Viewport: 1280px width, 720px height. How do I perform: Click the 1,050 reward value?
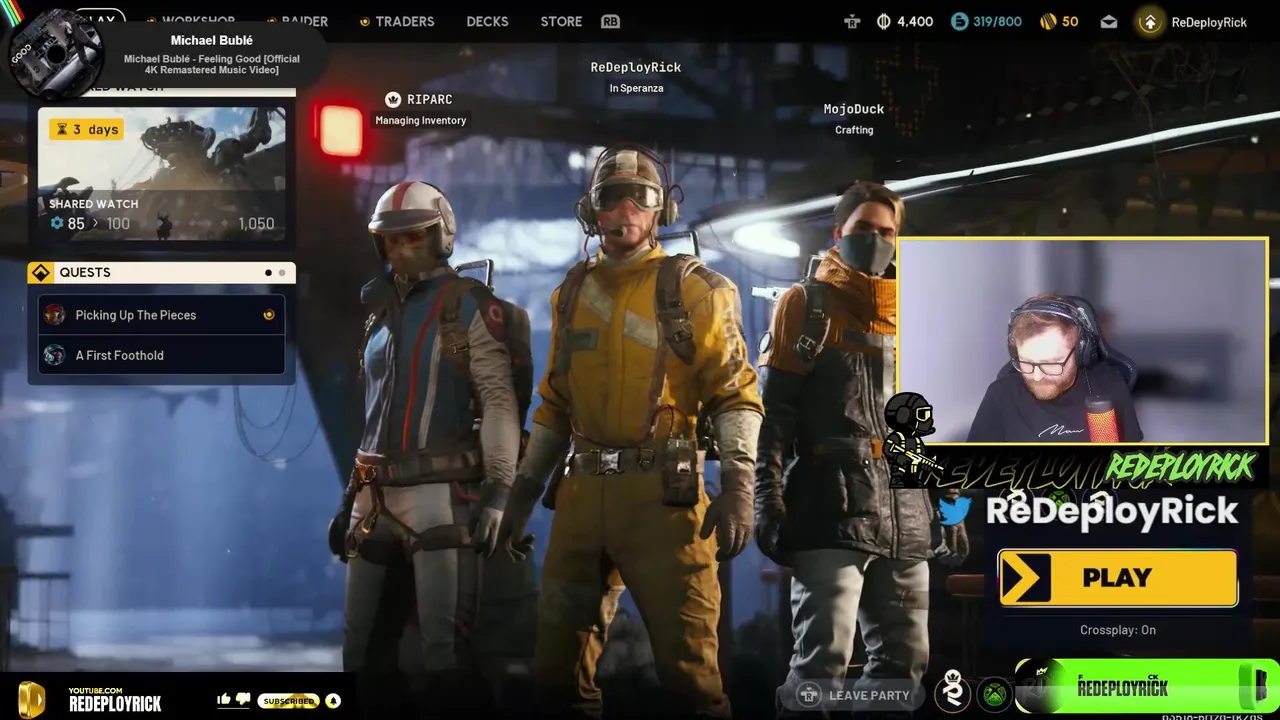[x=256, y=223]
